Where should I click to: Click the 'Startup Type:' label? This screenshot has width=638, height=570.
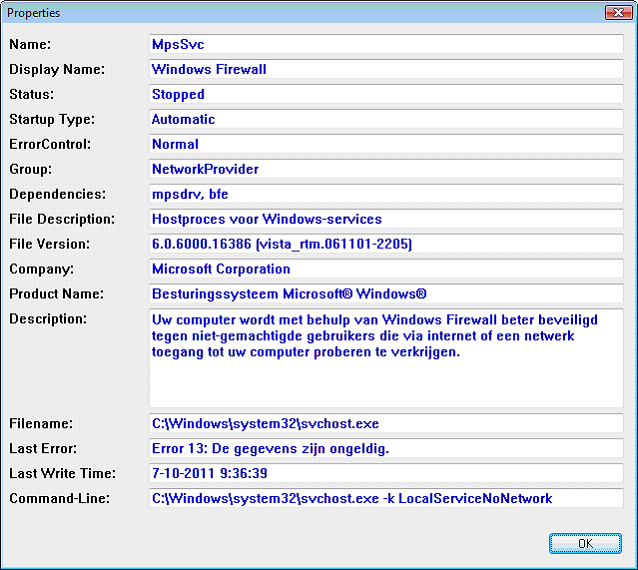tap(52, 119)
